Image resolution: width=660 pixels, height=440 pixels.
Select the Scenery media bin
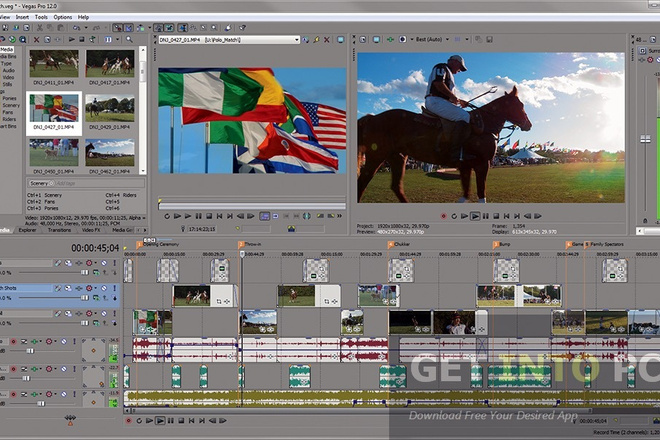(x=11, y=105)
